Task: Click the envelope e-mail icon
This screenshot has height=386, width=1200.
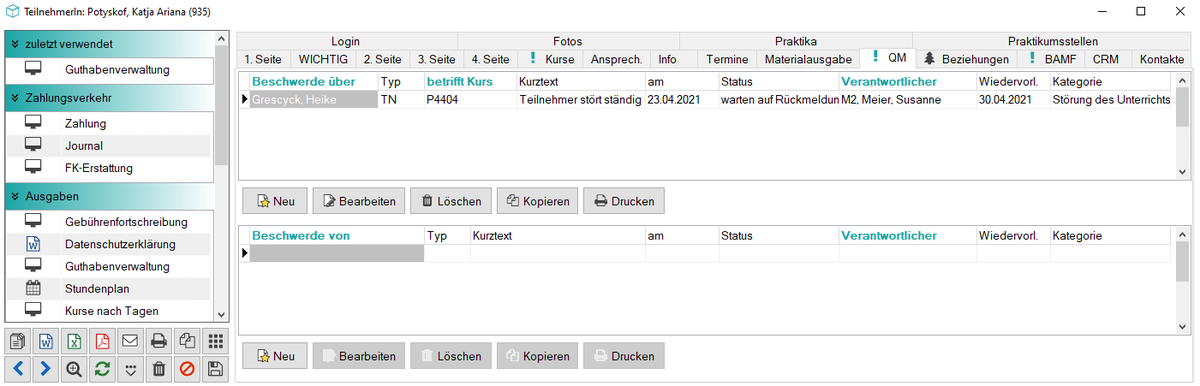Action: click(x=130, y=341)
